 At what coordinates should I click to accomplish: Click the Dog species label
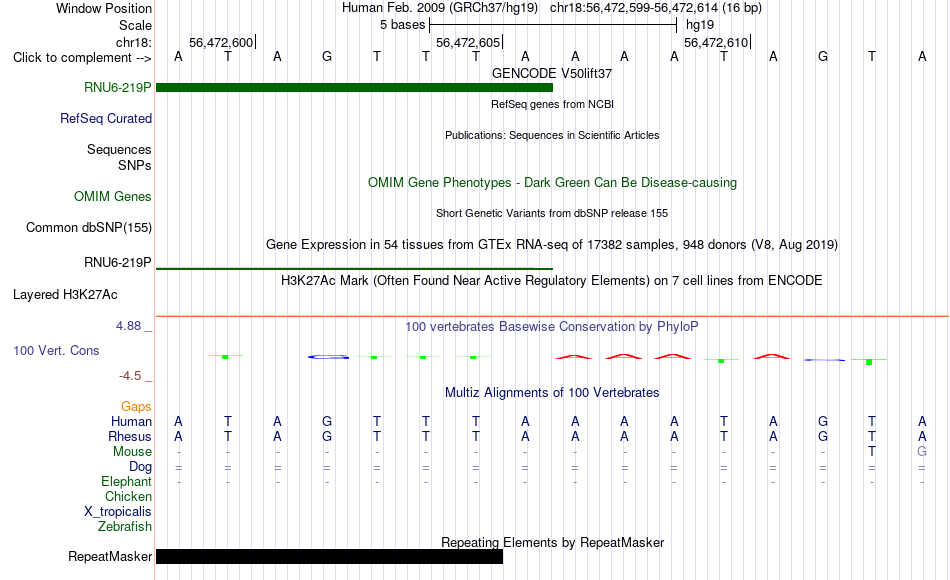coord(140,467)
